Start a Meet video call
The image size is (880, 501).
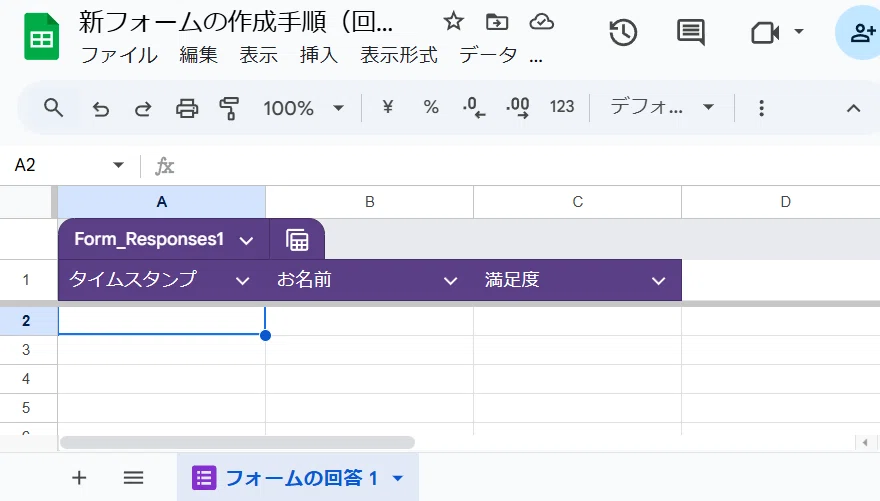pyautogui.click(x=765, y=33)
